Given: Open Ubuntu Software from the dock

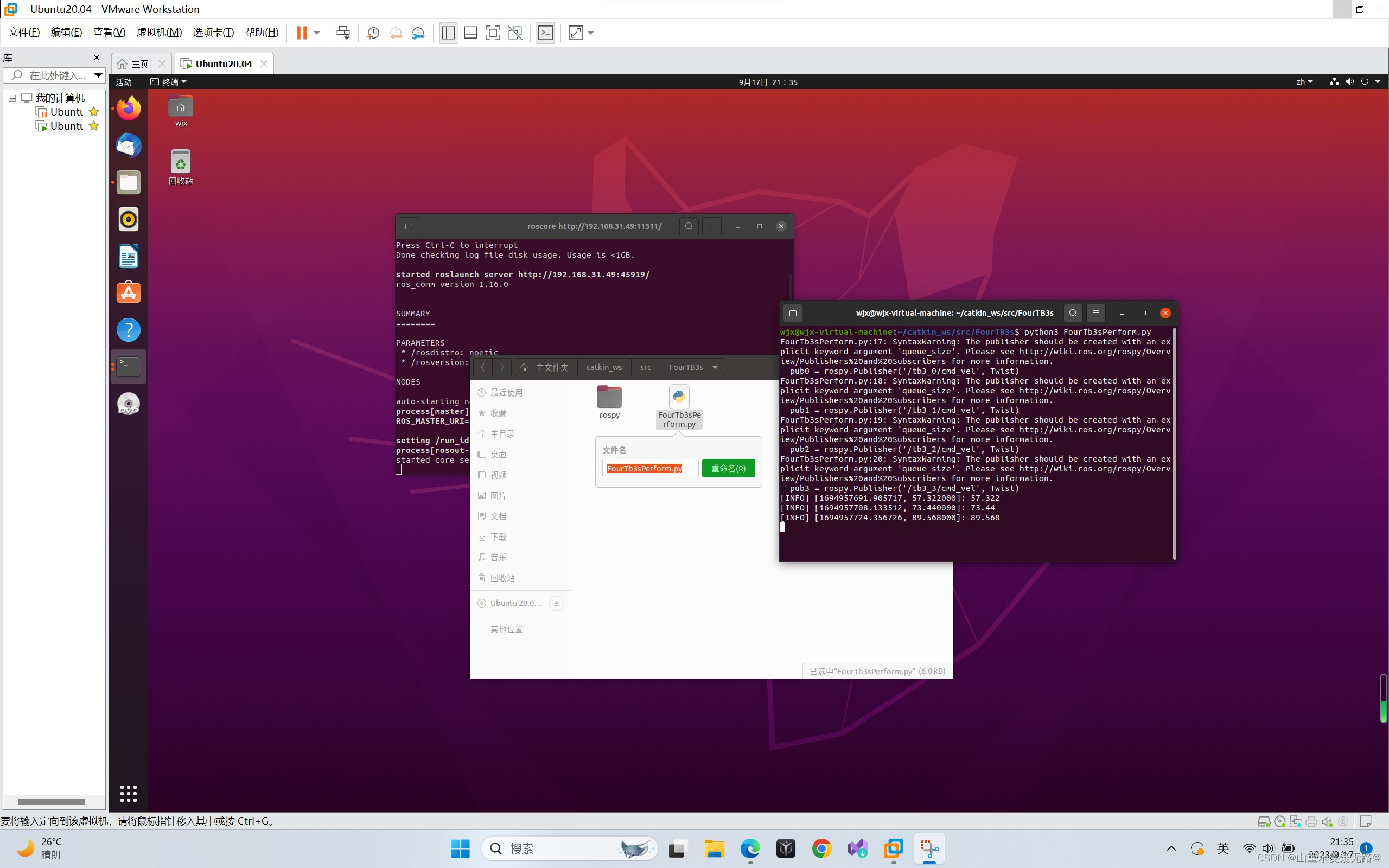Looking at the screenshot, I should pos(129,293).
